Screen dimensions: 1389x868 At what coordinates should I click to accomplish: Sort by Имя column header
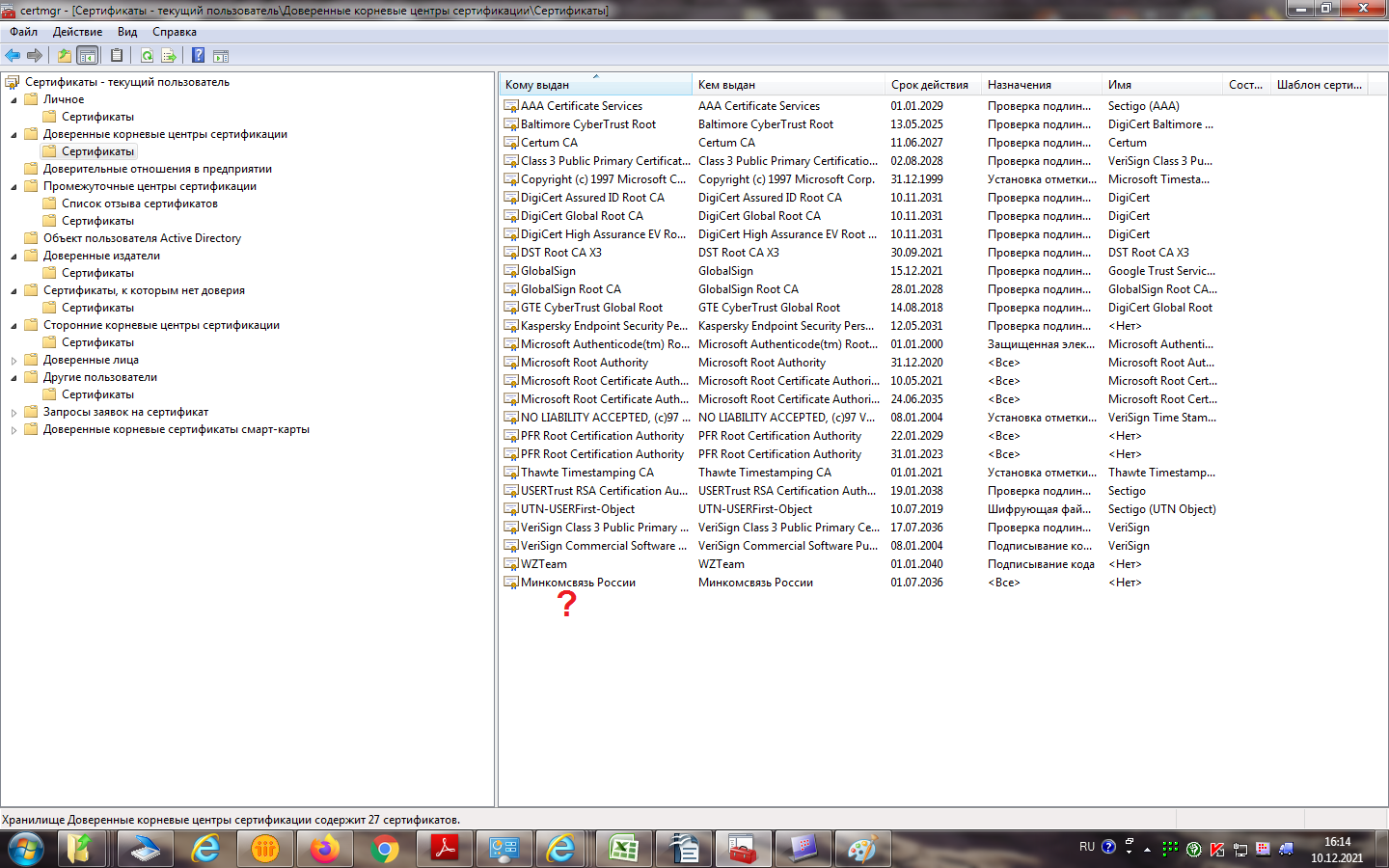(x=1161, y=85)
